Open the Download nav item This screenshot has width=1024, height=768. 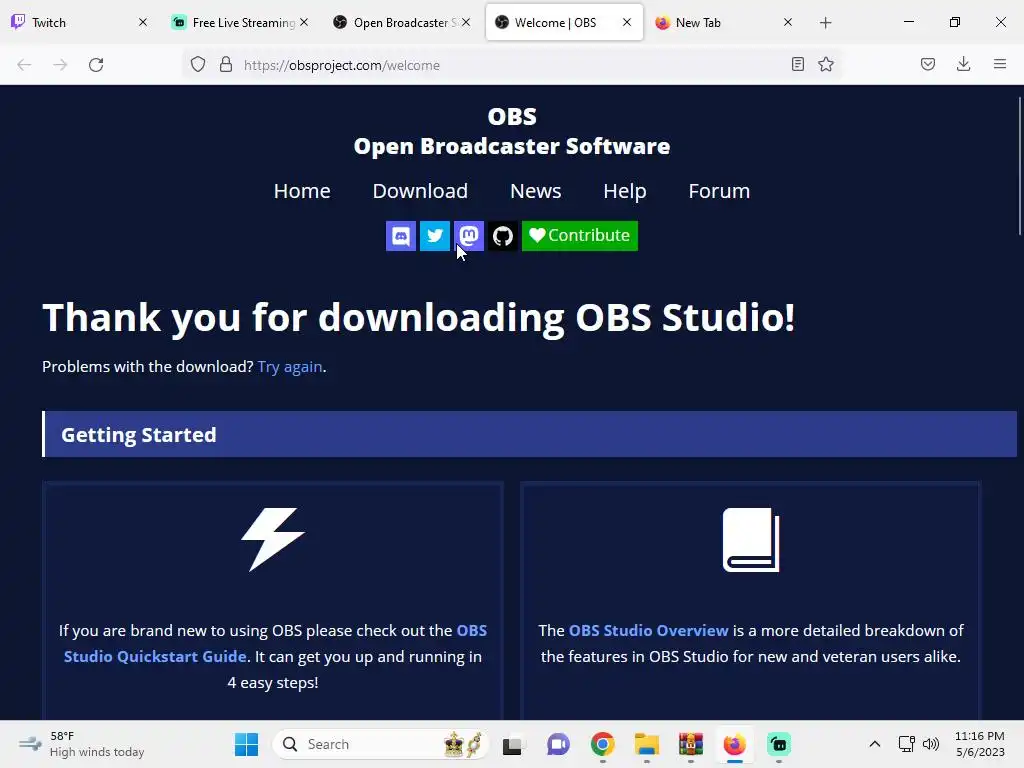pos(420,191)
